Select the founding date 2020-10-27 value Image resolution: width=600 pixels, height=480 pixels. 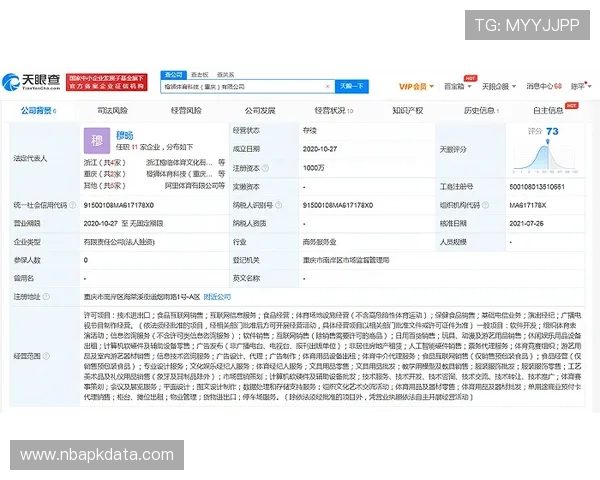point(320,149)
